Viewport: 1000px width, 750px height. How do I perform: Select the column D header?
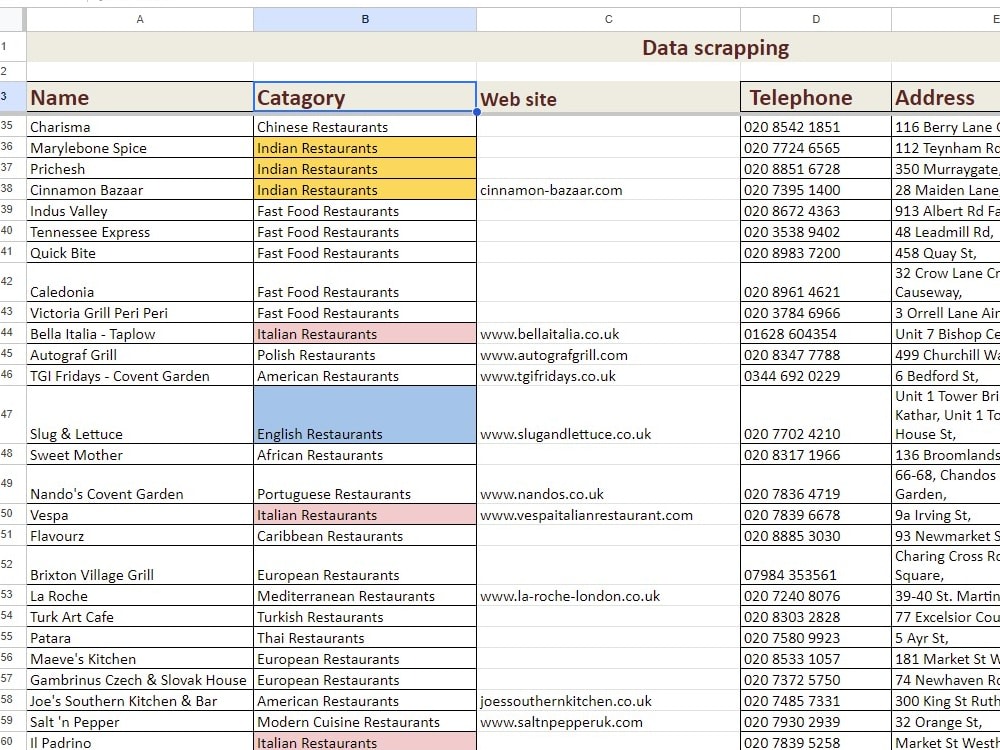[814, 18]
